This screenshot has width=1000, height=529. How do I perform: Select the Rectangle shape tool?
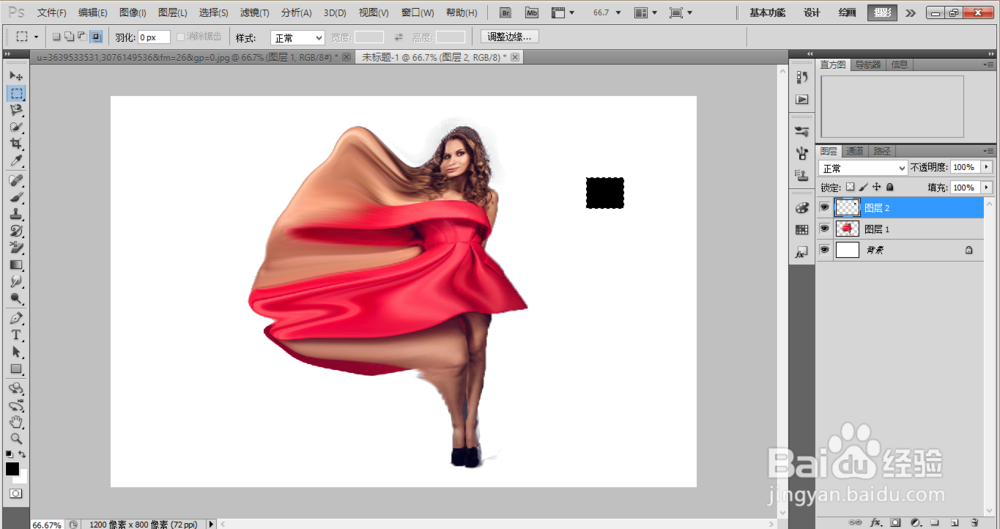[16, 369]
